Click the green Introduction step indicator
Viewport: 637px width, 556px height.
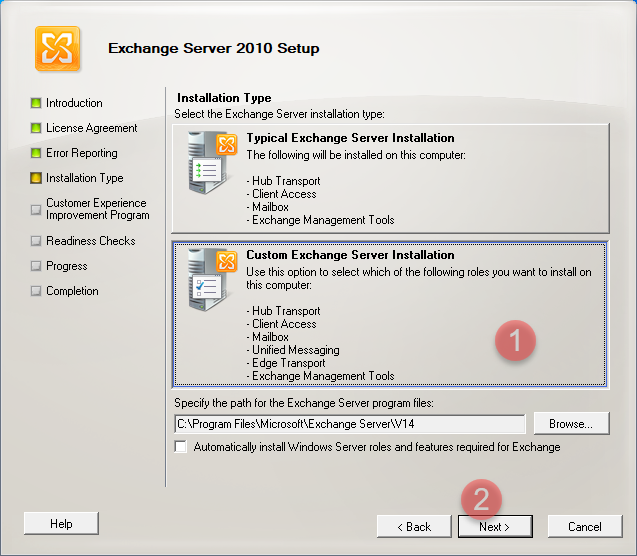point(36,103)
